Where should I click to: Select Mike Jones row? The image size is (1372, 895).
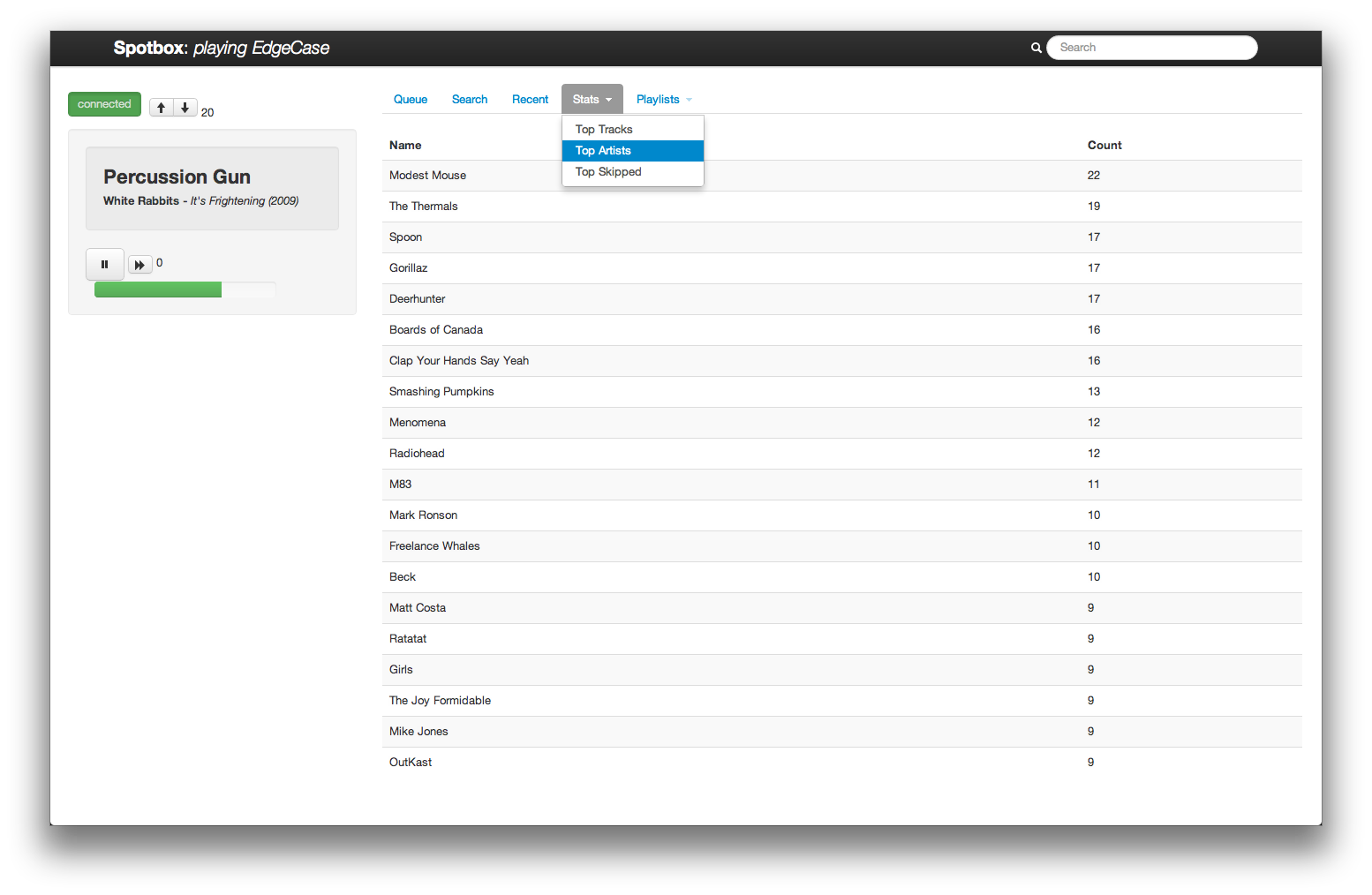(841, 732)
